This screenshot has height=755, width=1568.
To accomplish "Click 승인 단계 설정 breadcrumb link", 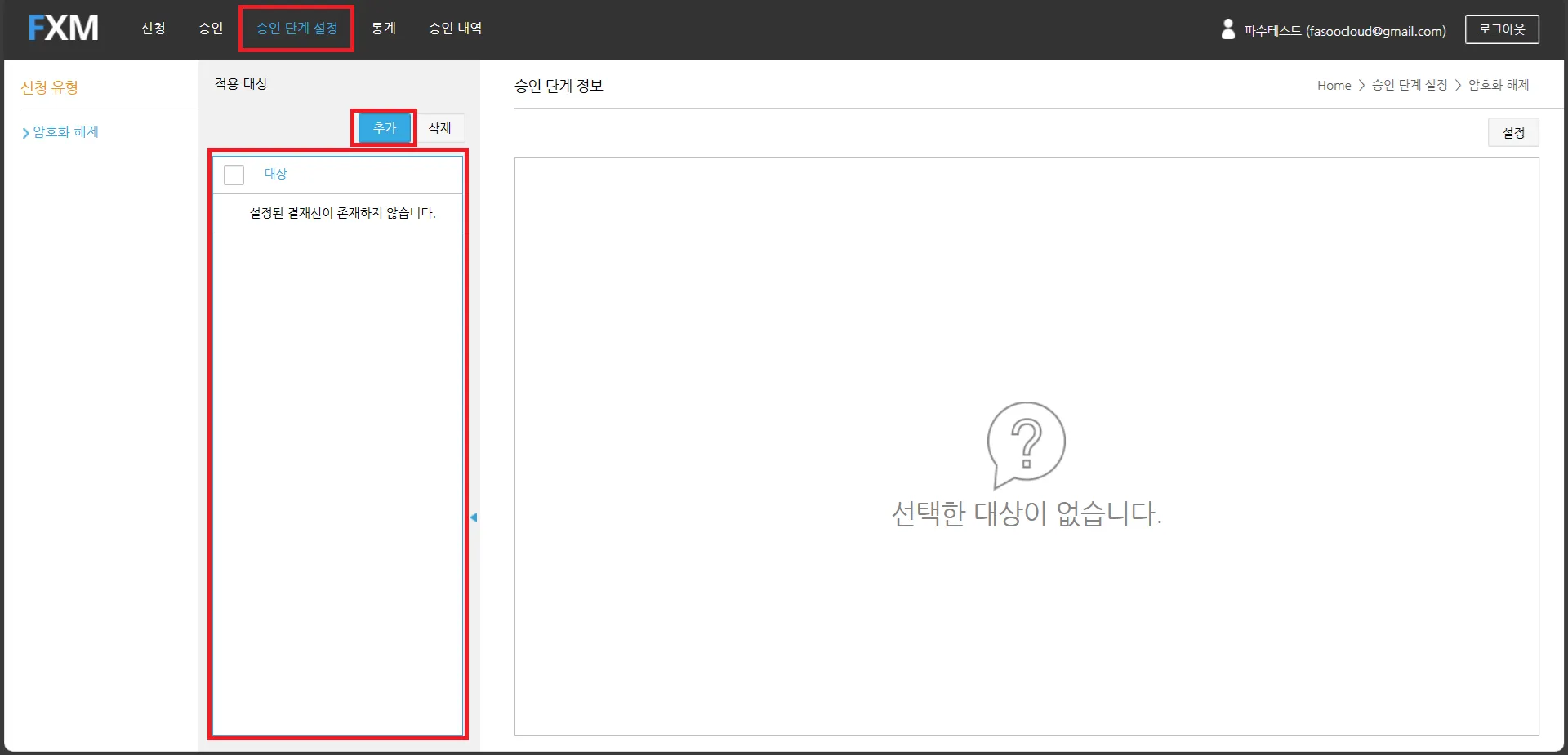I will (1410, 86).
